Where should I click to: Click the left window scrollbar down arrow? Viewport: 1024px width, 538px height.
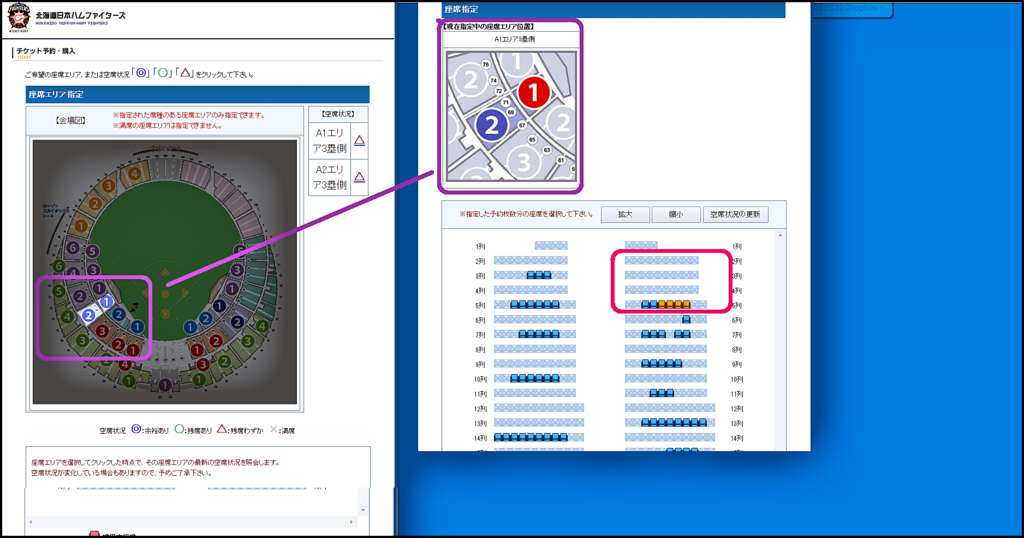pos(363,510)
